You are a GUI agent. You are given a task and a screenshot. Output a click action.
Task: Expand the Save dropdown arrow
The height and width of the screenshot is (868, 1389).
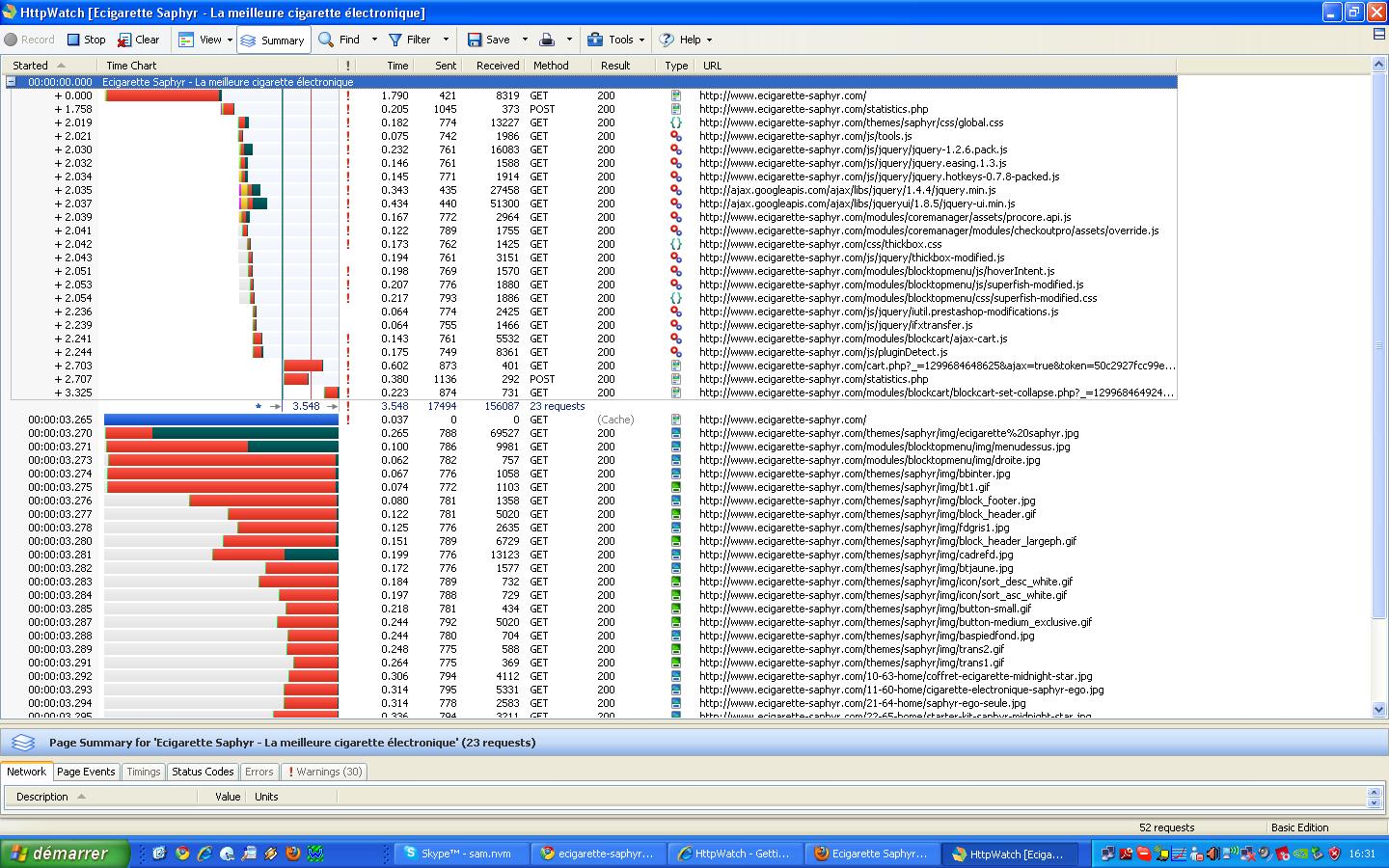pyautogui.click(x=525, y=40)
